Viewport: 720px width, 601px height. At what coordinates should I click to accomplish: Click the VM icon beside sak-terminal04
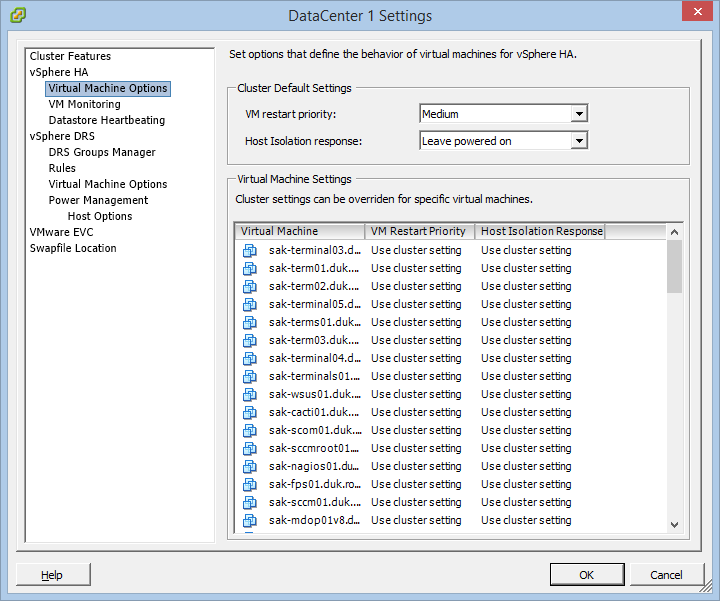249,359
